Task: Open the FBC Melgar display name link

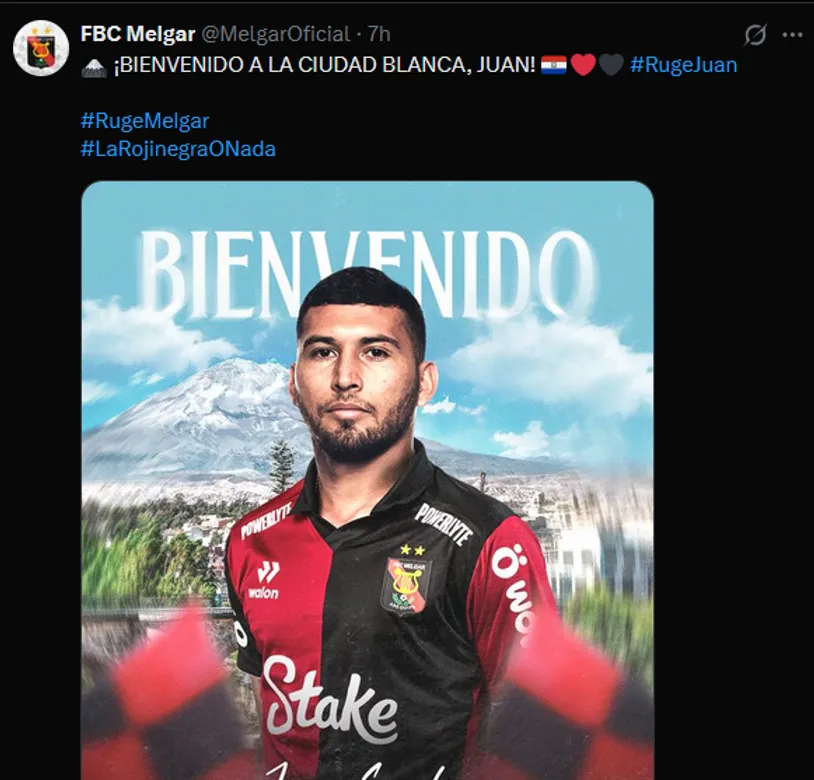Action: pos(138,34)
